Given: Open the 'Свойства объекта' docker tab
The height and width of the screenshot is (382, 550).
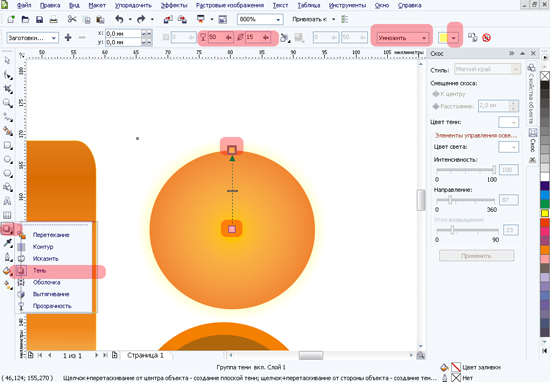Looking at the screenshot, I should [531, 93].
